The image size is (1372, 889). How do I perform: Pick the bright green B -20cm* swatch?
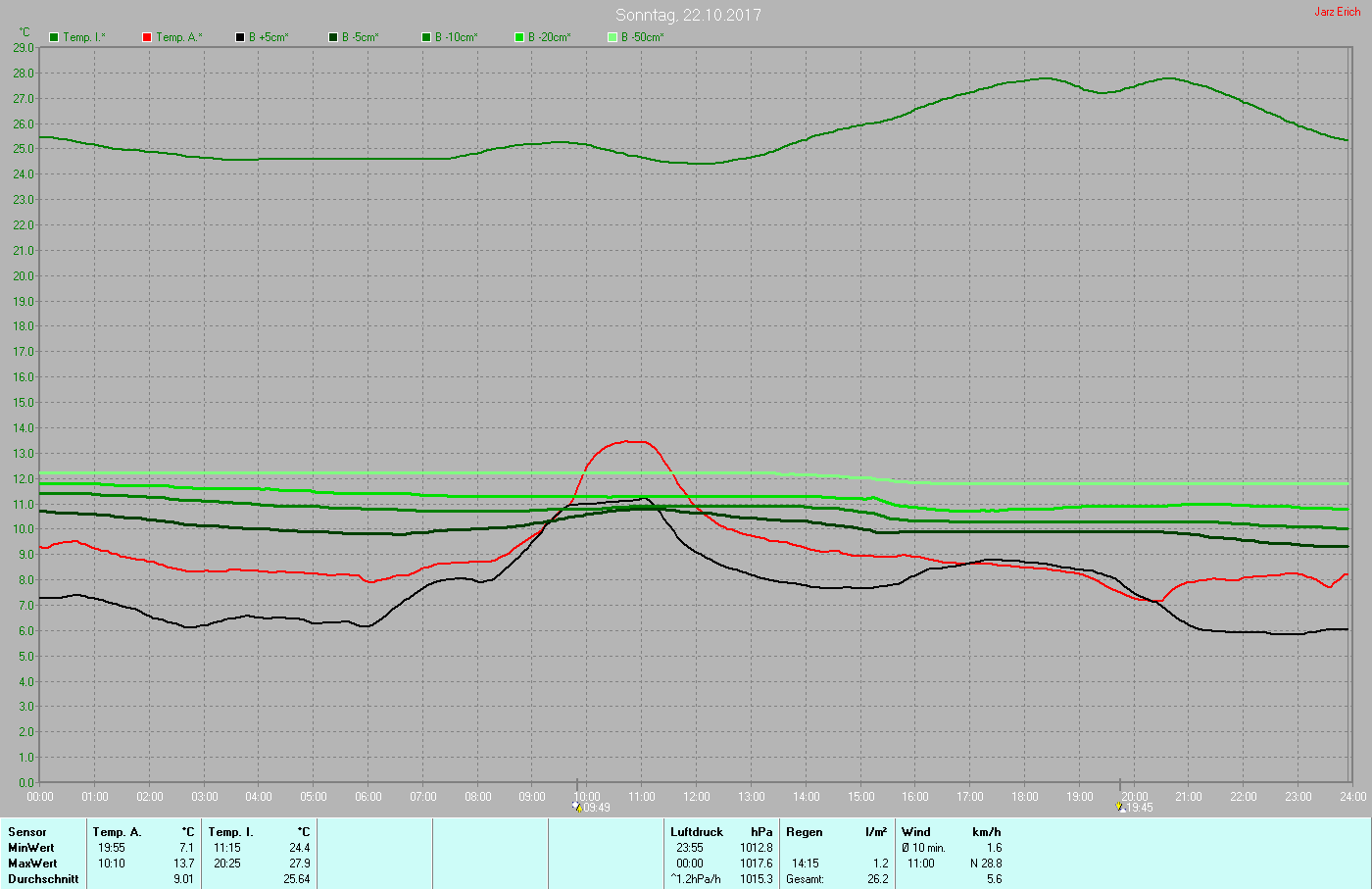[519, 37]
